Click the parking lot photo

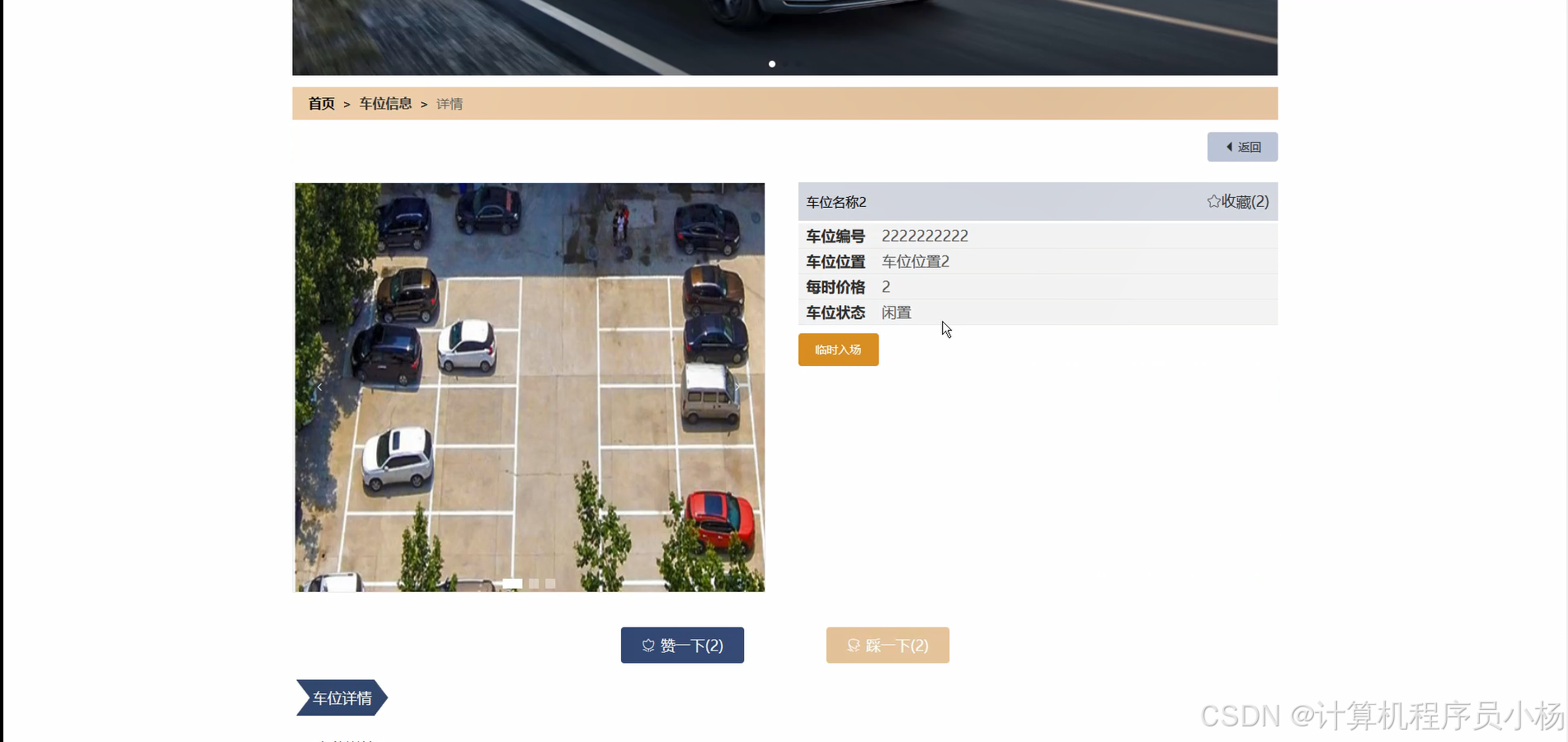coord(530,387)
